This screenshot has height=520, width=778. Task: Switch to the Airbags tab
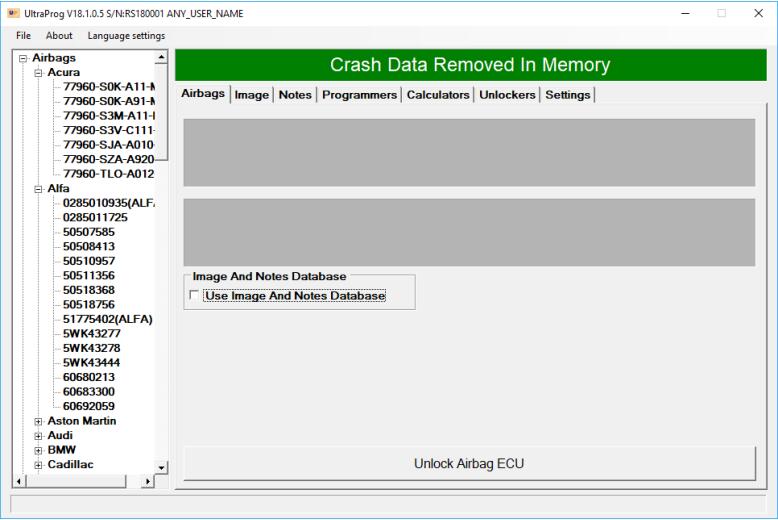point(202,93)
